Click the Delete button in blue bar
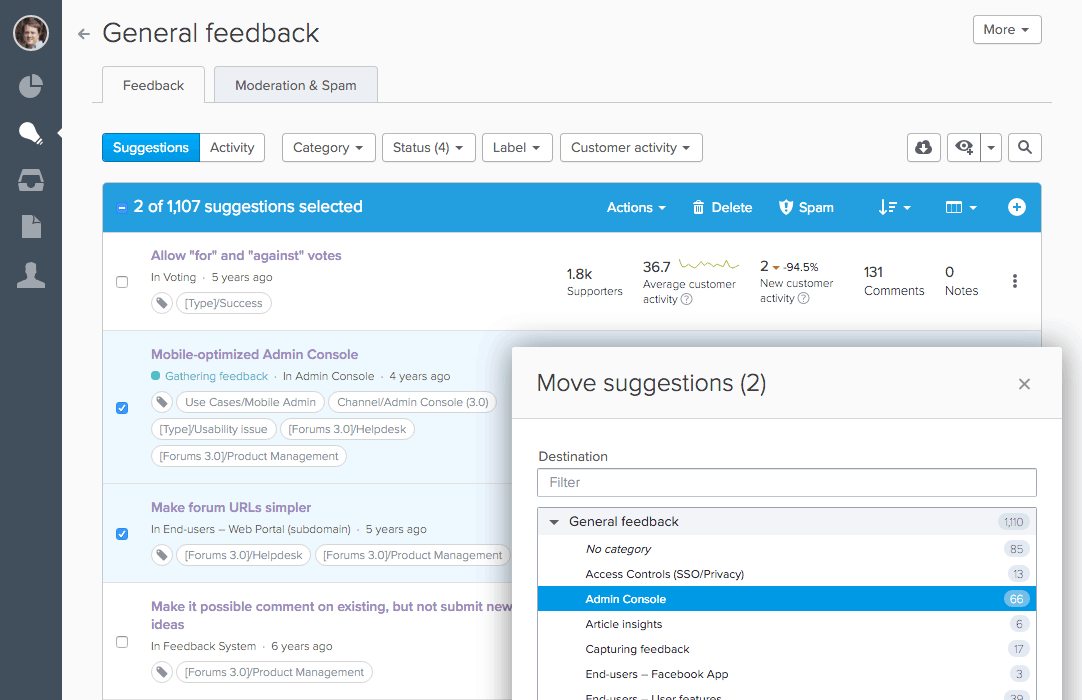1082x700 pixels. click(722, 207)
